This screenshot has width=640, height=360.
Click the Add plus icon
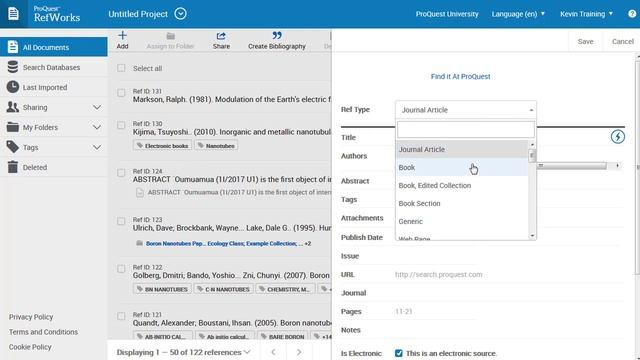(x=122, y=36)
